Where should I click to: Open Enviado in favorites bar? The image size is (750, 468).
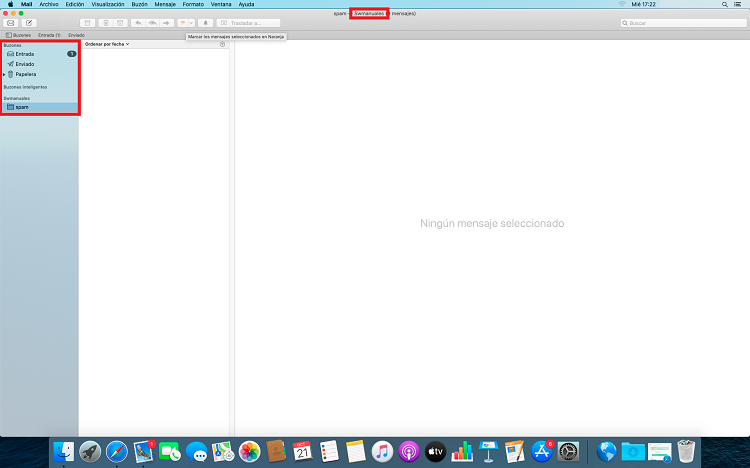pyautogui.click(x=77, y=35)
